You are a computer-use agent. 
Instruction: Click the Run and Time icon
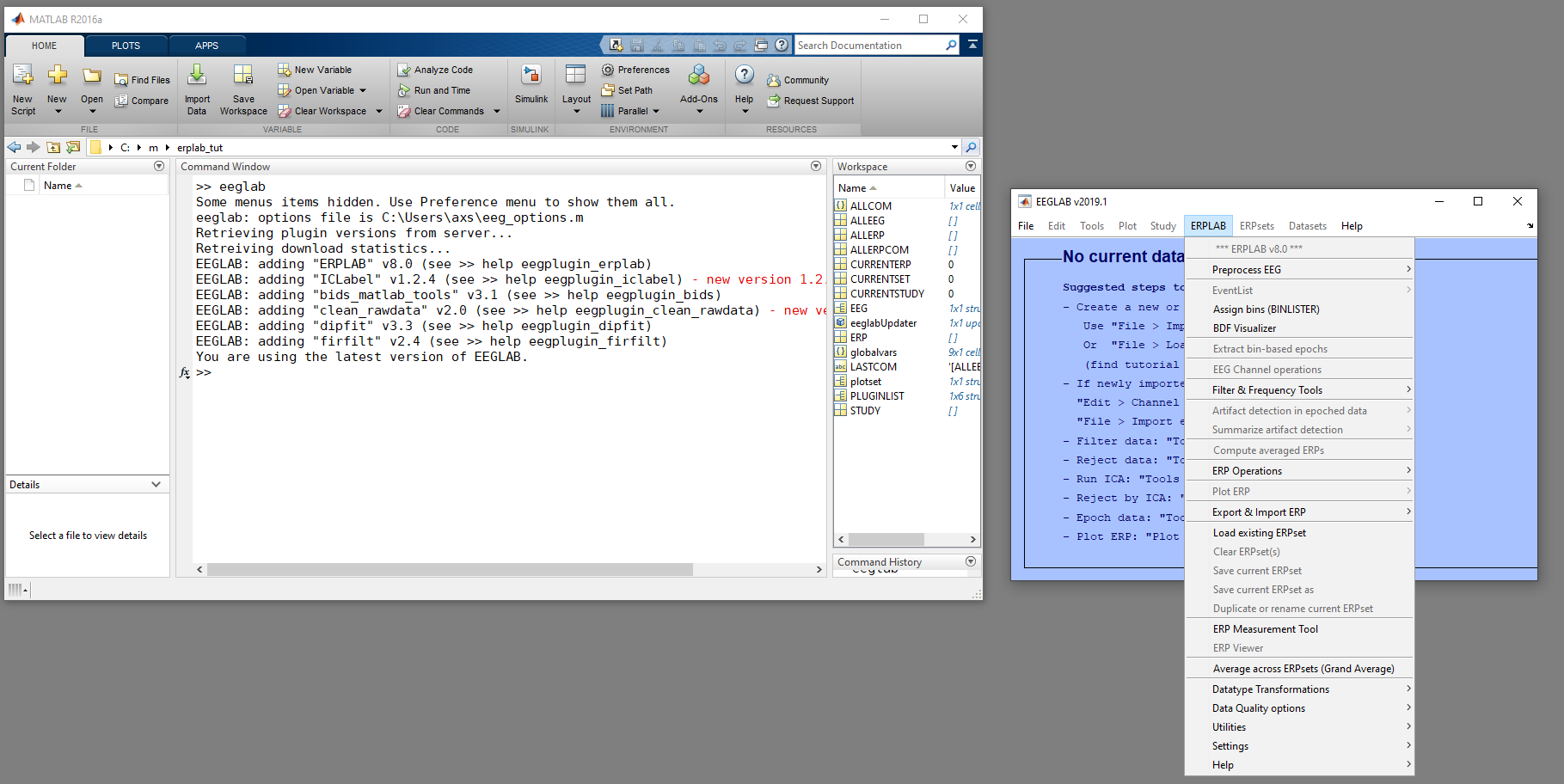click(404, 90)
